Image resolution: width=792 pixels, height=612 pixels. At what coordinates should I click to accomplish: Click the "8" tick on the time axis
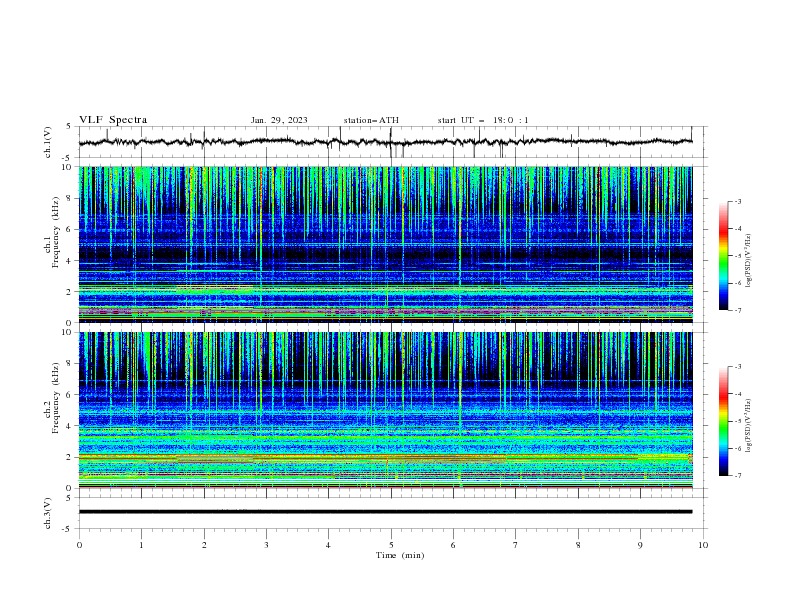578,545
